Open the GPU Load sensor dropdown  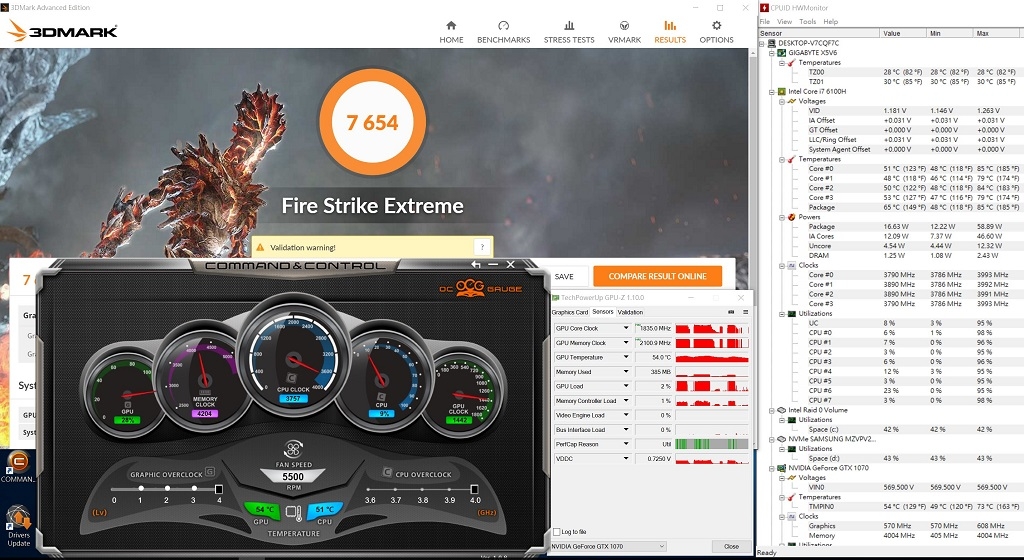coord(626,386)
